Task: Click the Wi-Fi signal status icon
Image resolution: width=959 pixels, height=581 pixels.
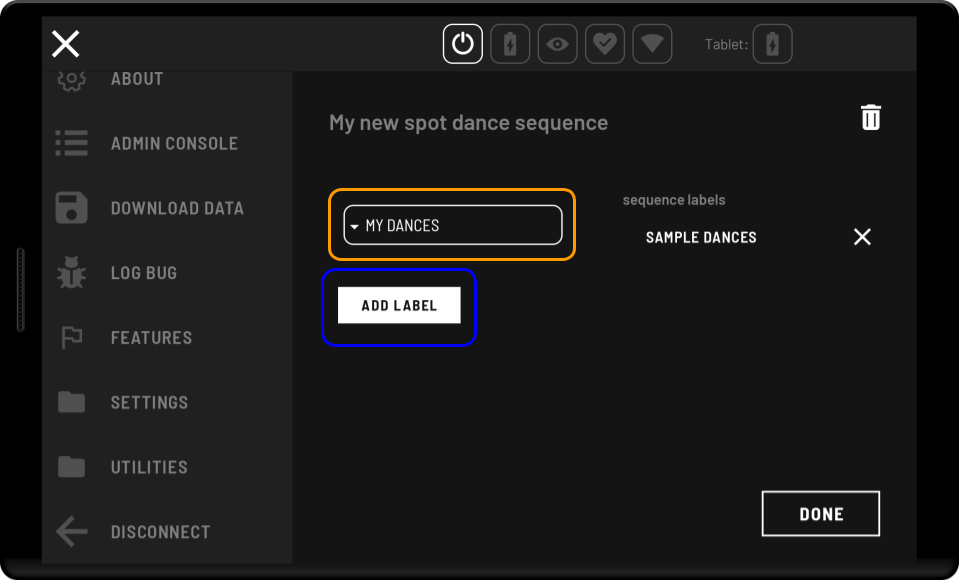Action: pos(652,44)
